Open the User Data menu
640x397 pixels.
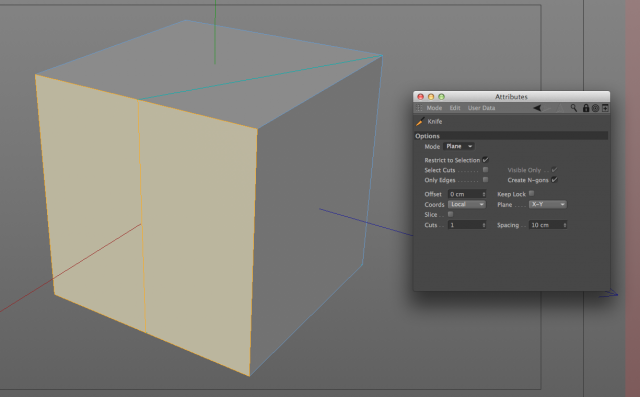tap(481, 108)
